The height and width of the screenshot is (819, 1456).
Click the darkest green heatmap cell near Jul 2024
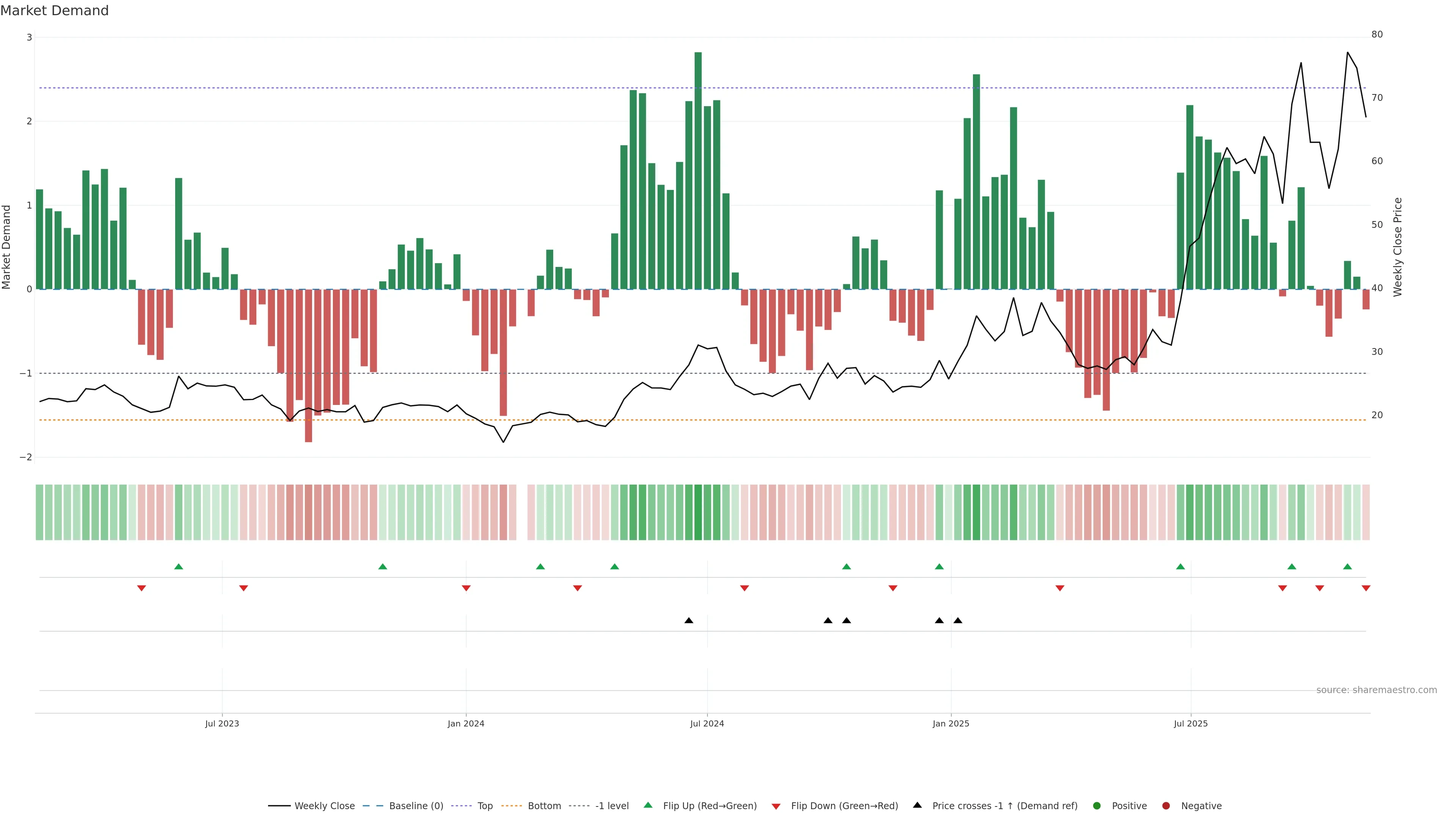(698, 512)
